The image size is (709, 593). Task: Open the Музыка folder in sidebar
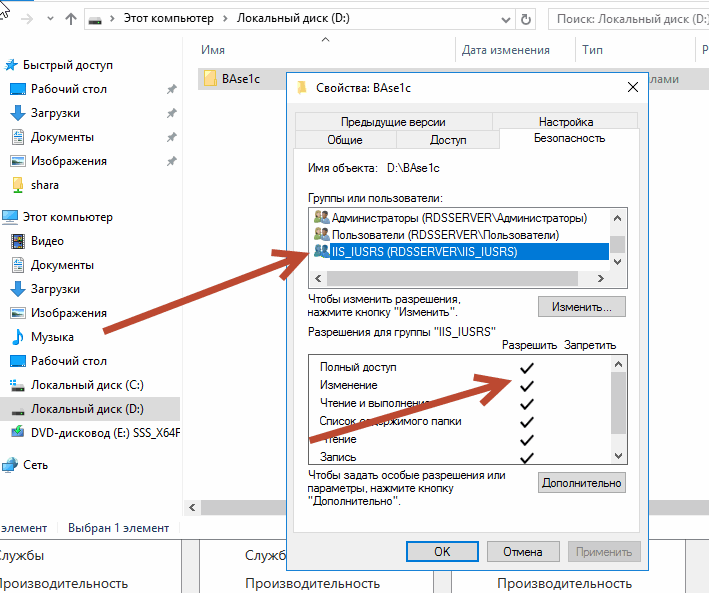52,337
